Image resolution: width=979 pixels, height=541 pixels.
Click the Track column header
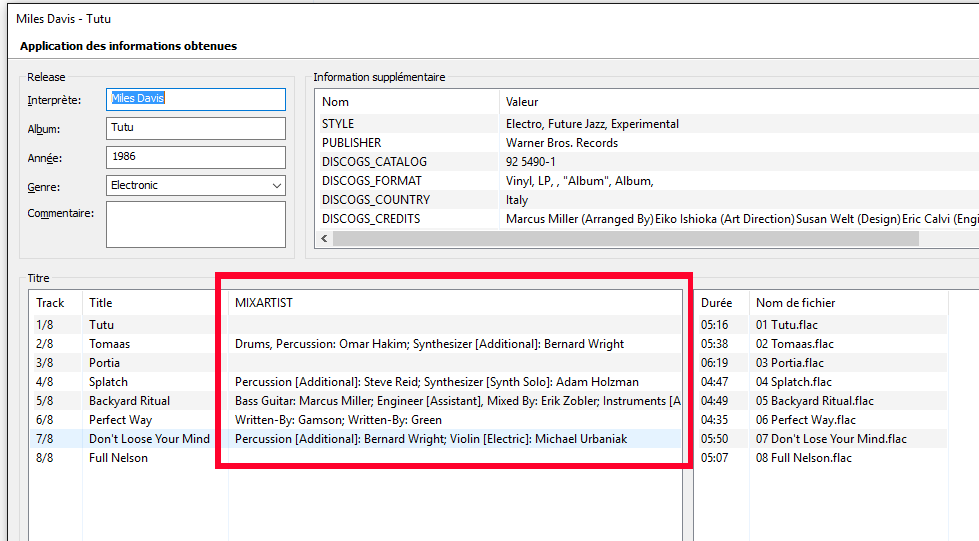(x=50, y=303)
